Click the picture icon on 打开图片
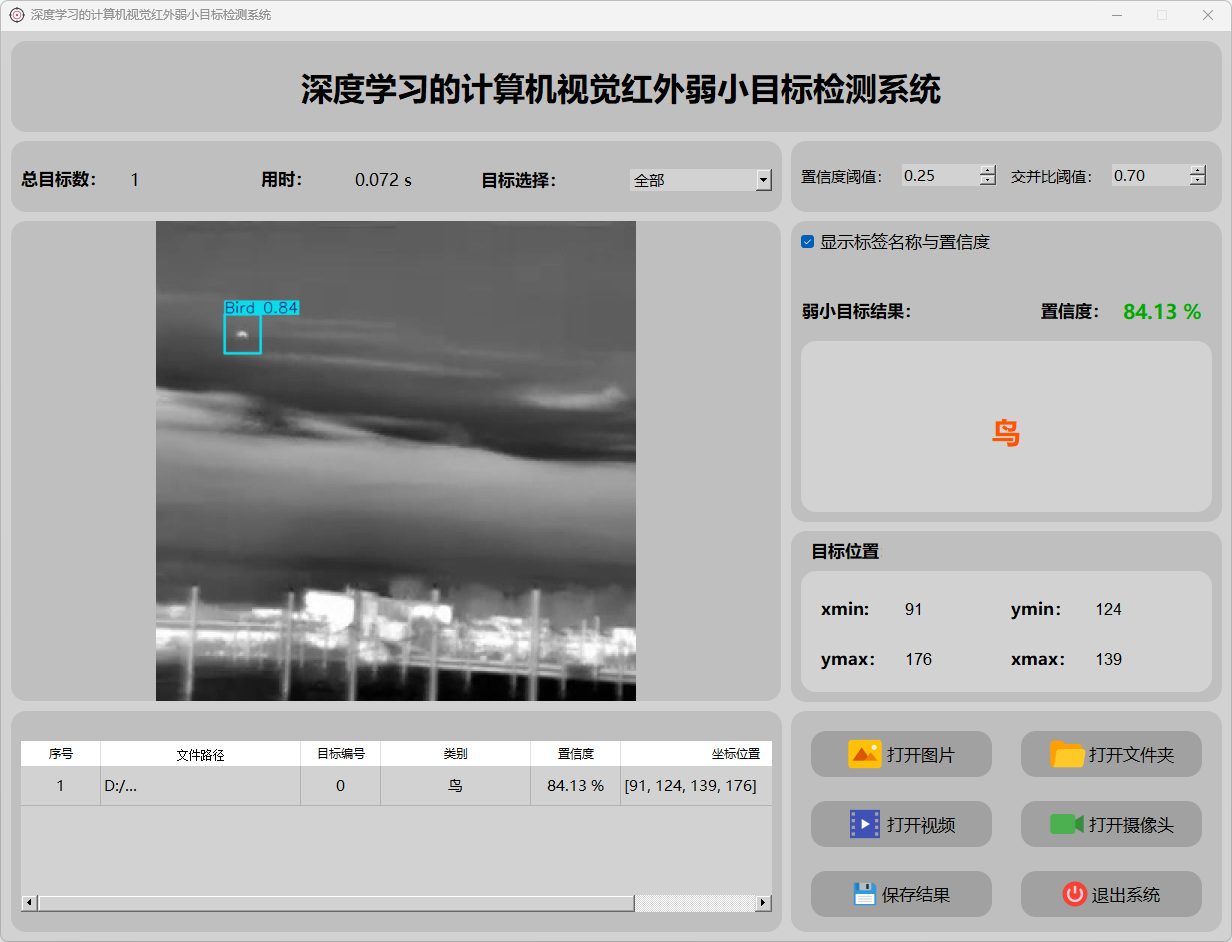 pyautogui.click(x=864, y=754)
